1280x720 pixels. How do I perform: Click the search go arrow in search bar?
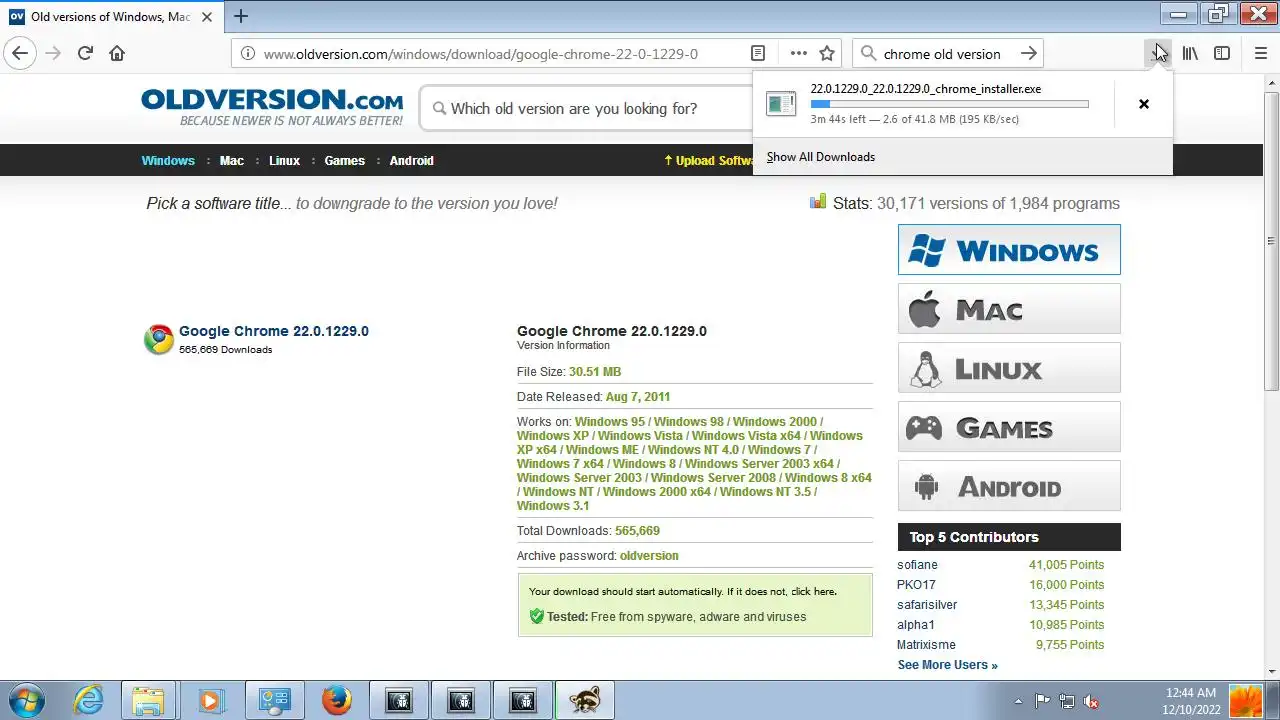[x=1028, y=54]
